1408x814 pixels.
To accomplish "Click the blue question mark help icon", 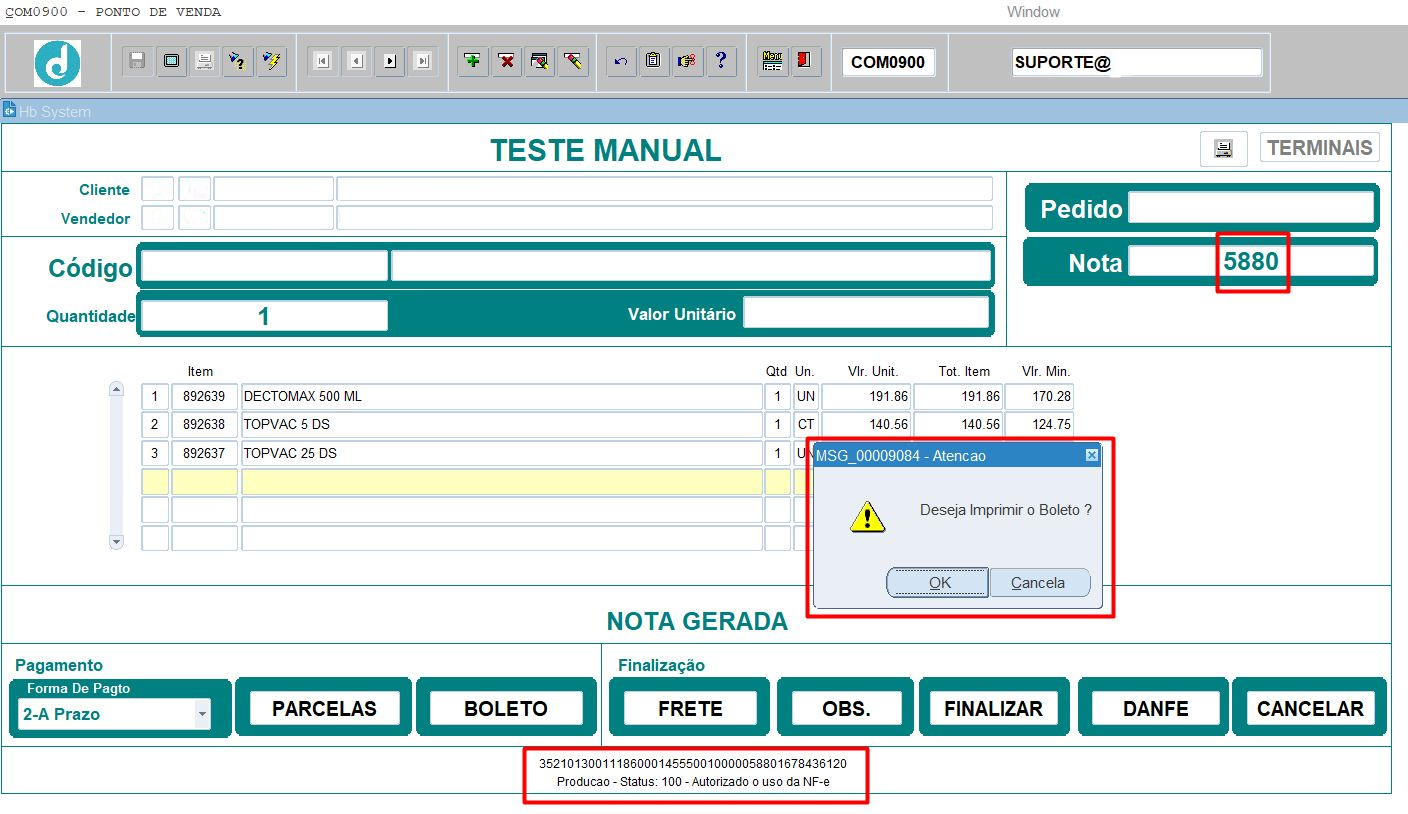I will point(720,62).
